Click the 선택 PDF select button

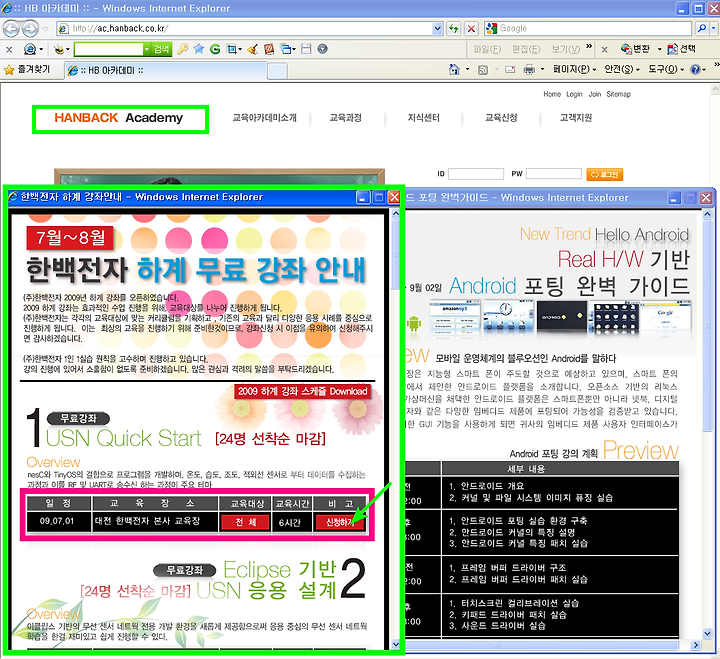pos(681,49)
